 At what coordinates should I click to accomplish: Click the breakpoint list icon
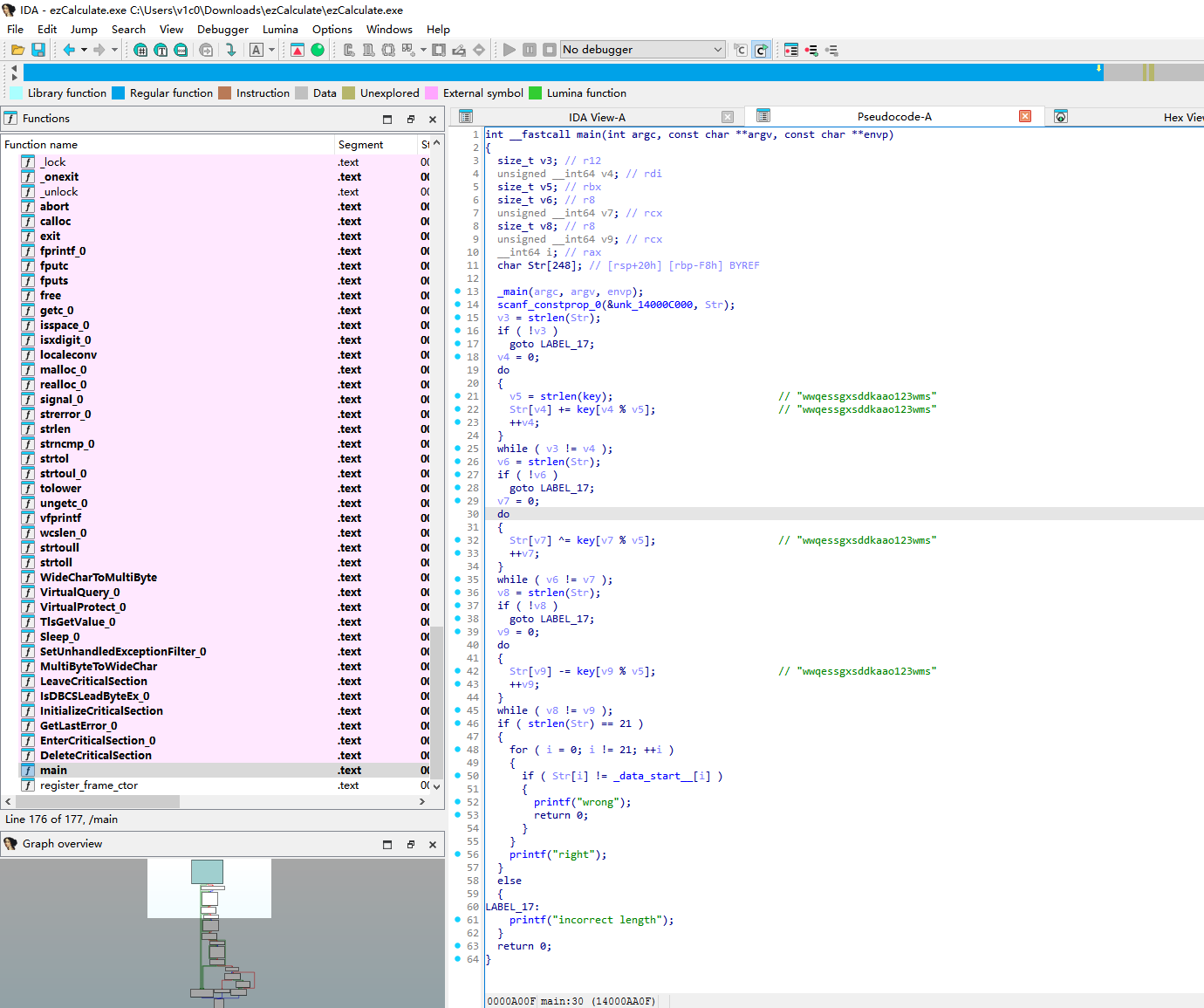click(790, 50)
